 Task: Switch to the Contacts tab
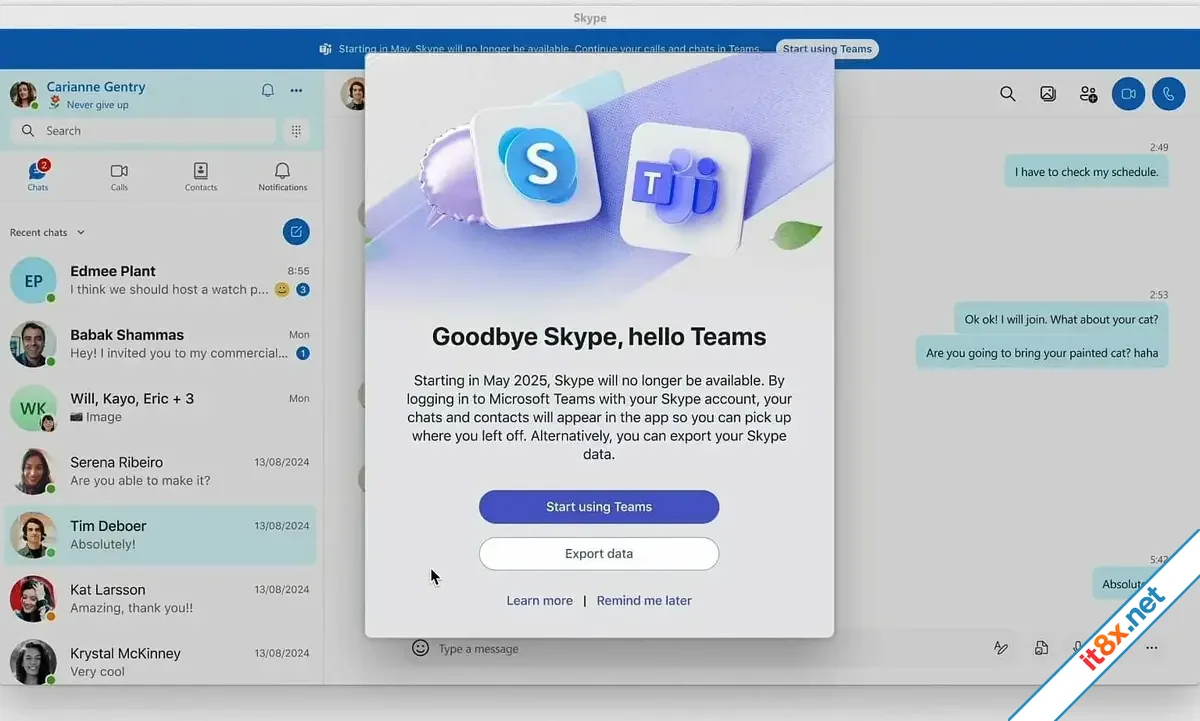[201, 176]
